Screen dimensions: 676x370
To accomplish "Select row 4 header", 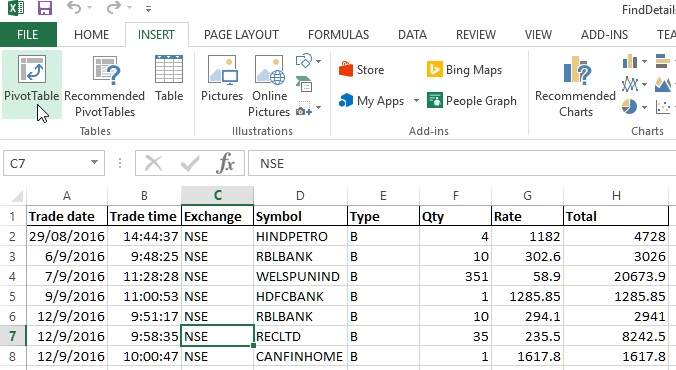I will tap(13, 276).
